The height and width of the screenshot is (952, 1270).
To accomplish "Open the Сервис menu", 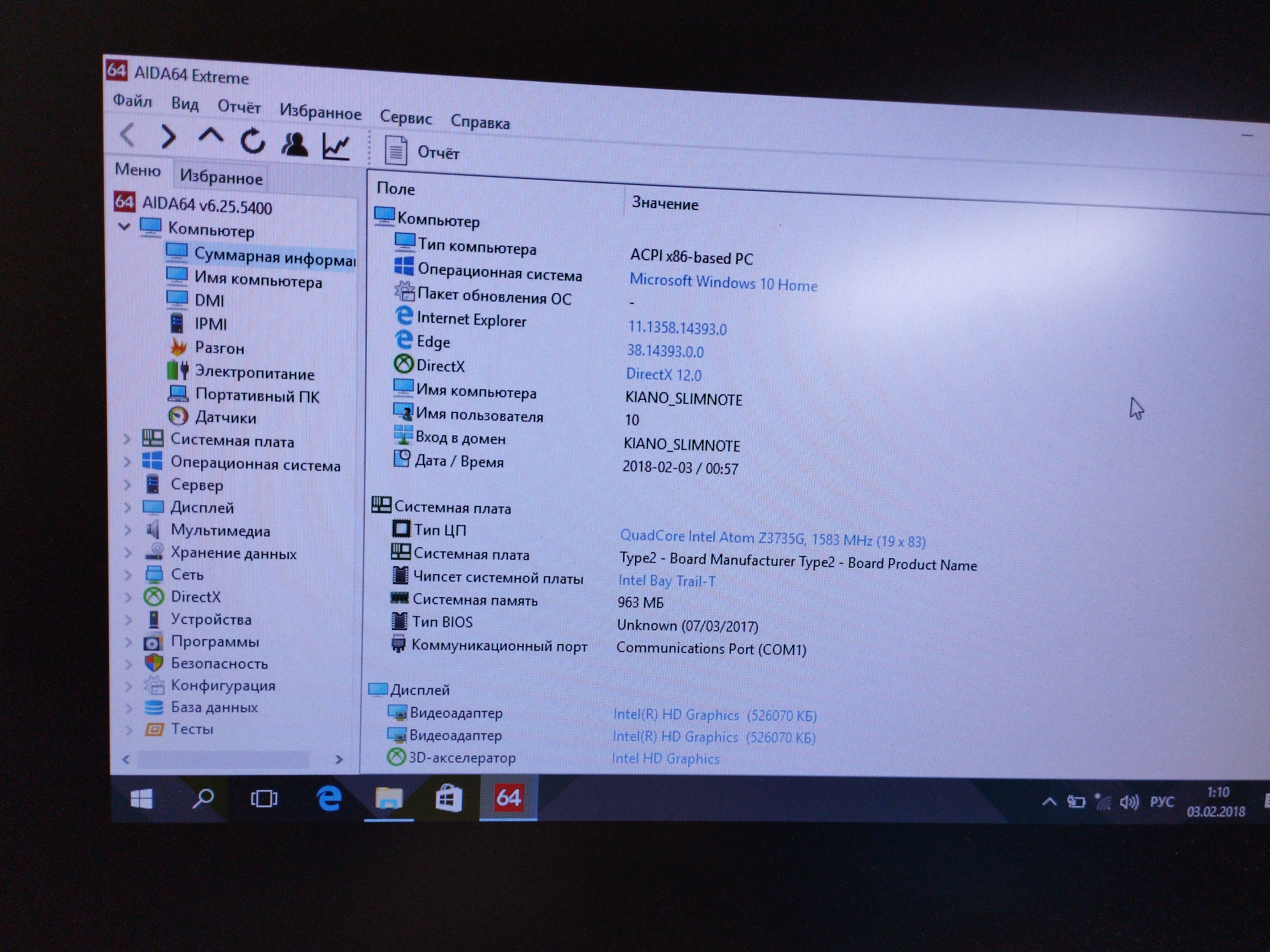I will (x=405, y=118).
